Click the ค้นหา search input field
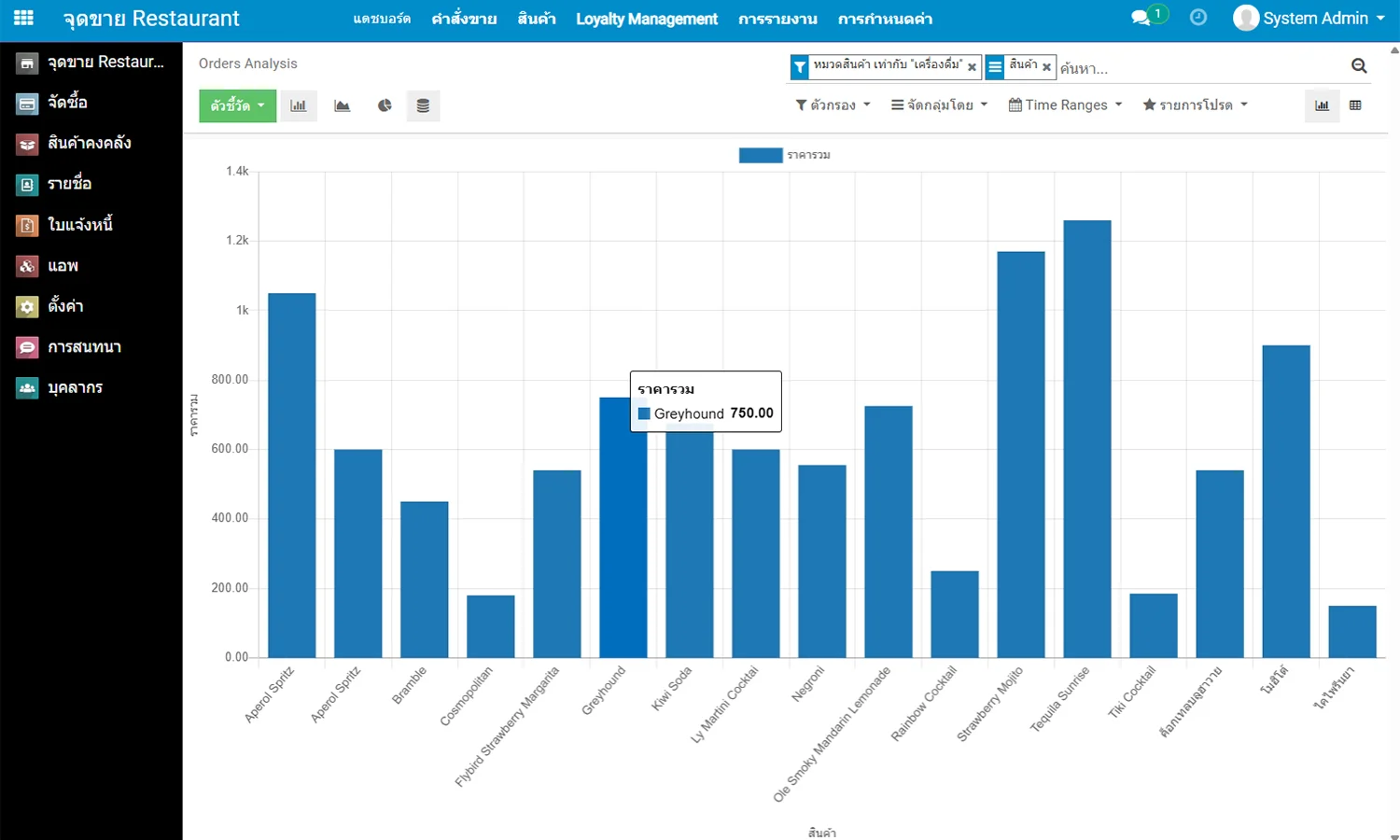This screenshot has height=840, width=1400. click(1199, 68)
